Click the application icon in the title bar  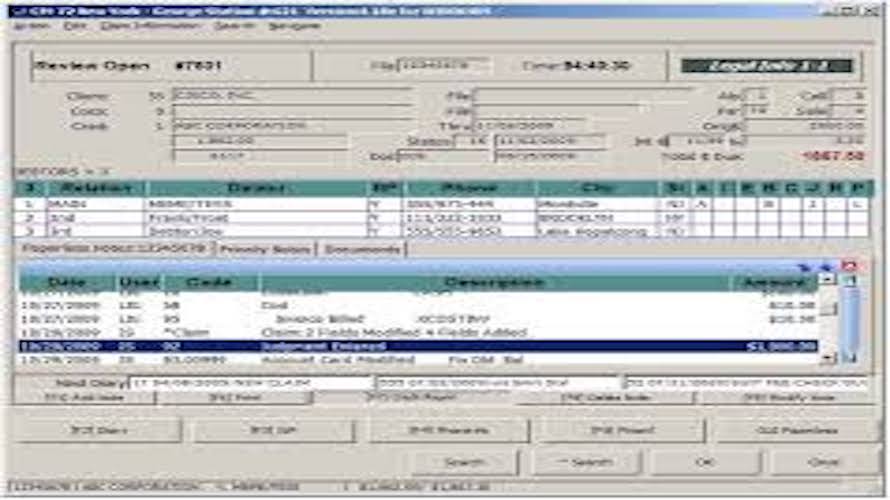point(9,10)
